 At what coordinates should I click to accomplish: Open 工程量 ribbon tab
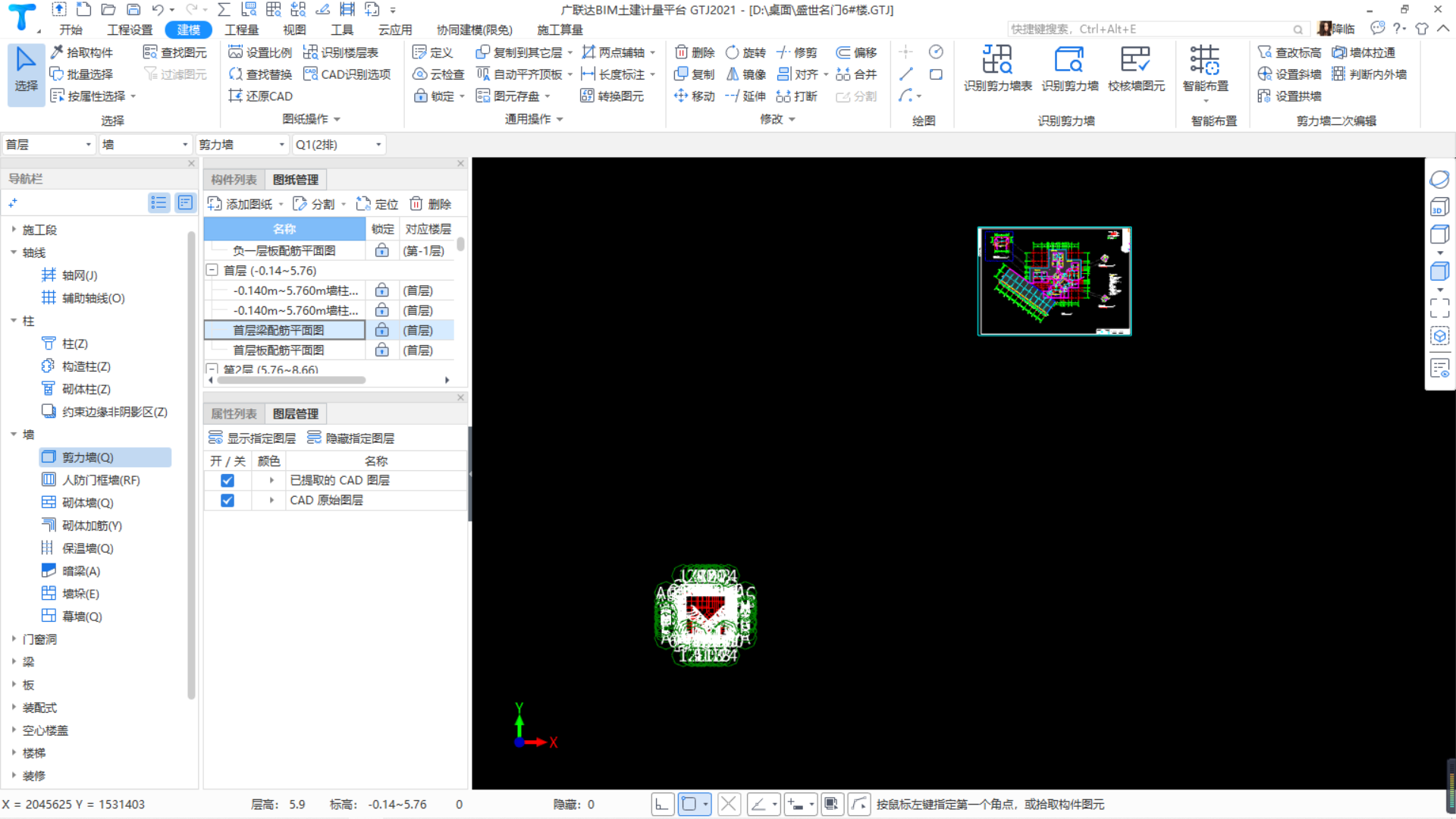241,30
